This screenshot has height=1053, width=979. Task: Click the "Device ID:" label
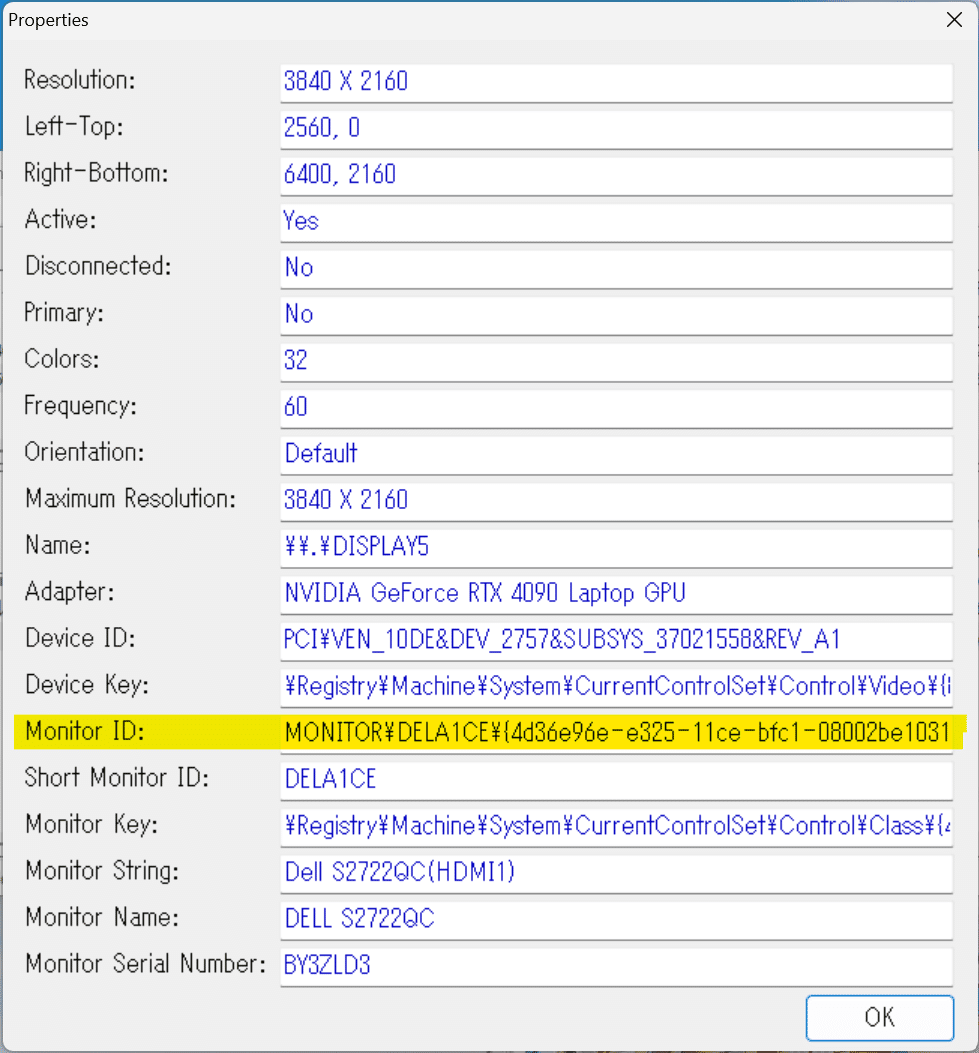point(80,639)
